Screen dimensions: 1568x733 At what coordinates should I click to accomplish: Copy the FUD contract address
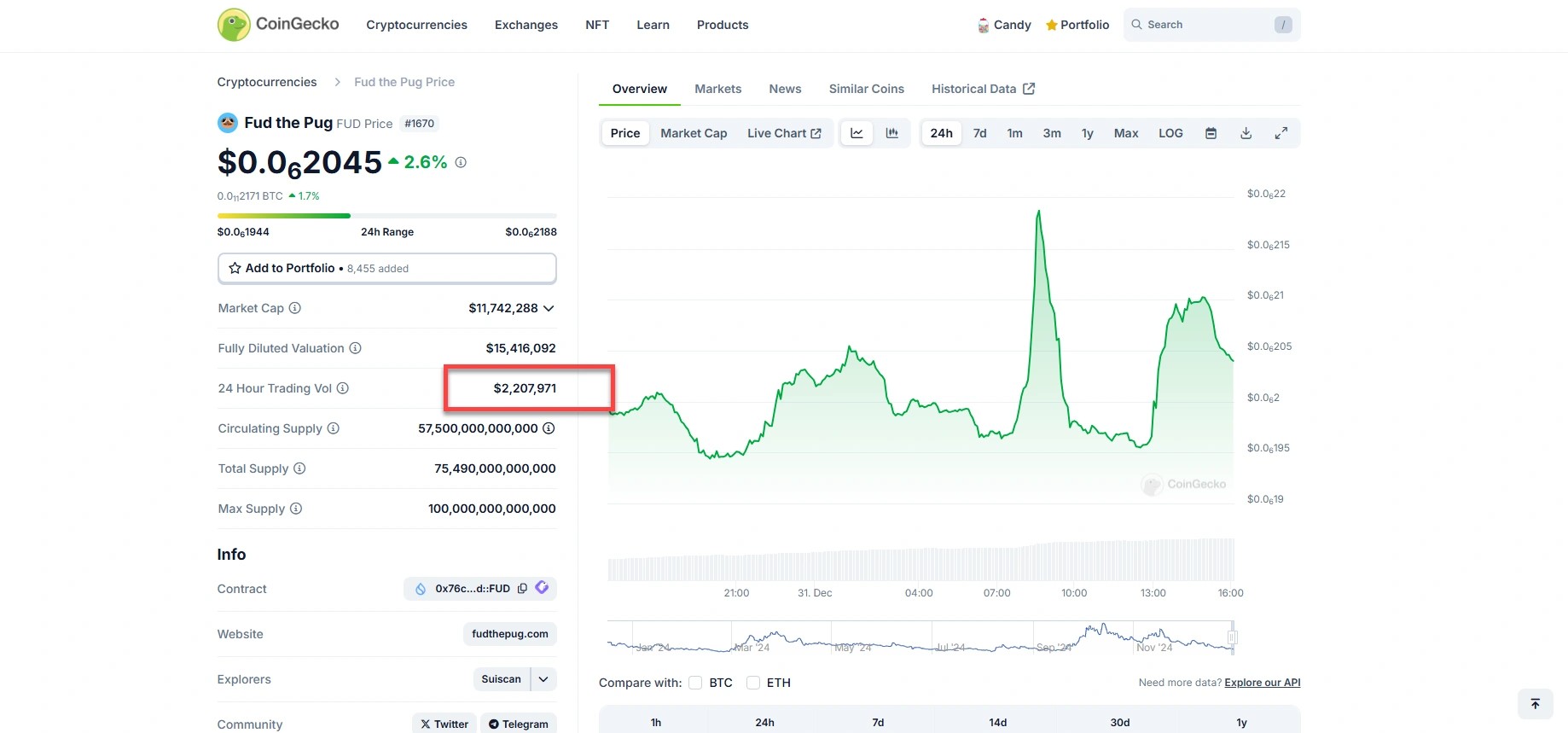point(522,589)
